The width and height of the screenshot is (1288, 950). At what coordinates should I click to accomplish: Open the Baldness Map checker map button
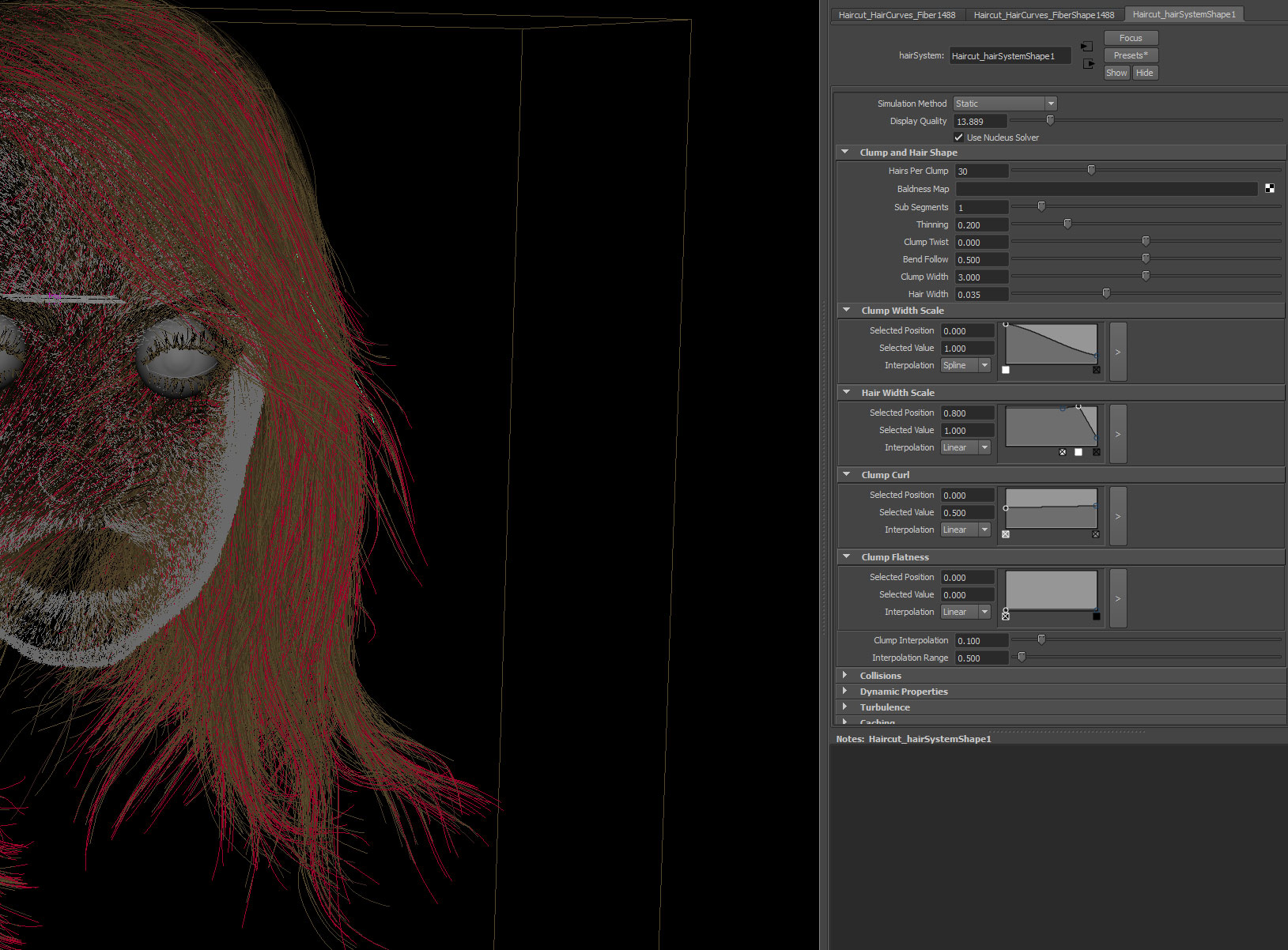pyautogui.click(x=1269, y=189)
